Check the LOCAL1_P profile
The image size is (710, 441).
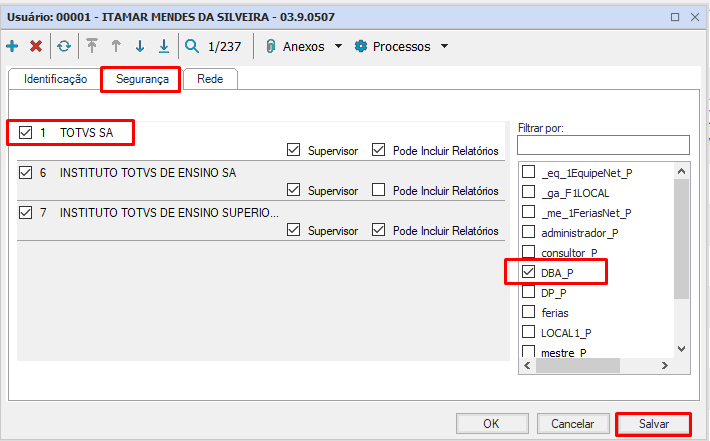point(528,331)
